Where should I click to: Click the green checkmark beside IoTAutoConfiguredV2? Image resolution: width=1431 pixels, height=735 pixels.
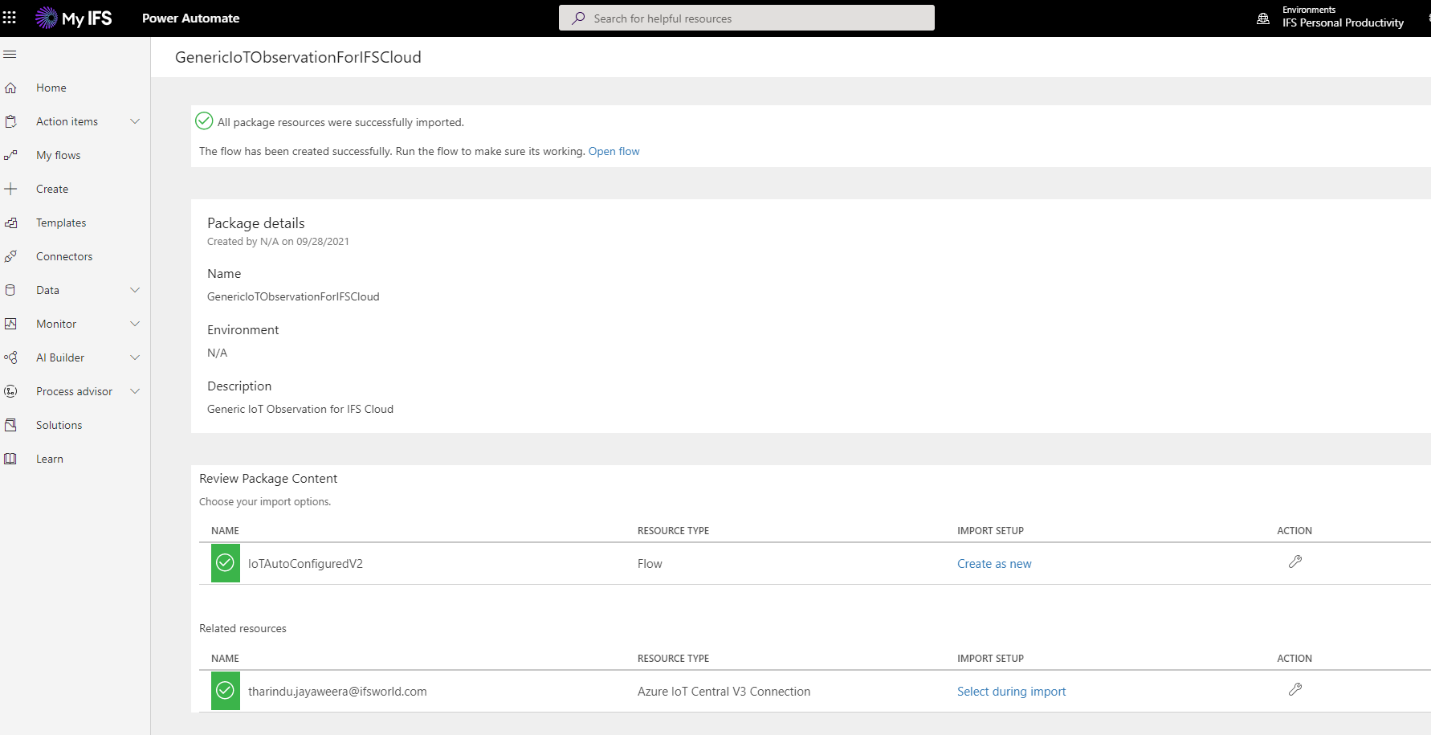pyautogui.click(x=225, y=563)
